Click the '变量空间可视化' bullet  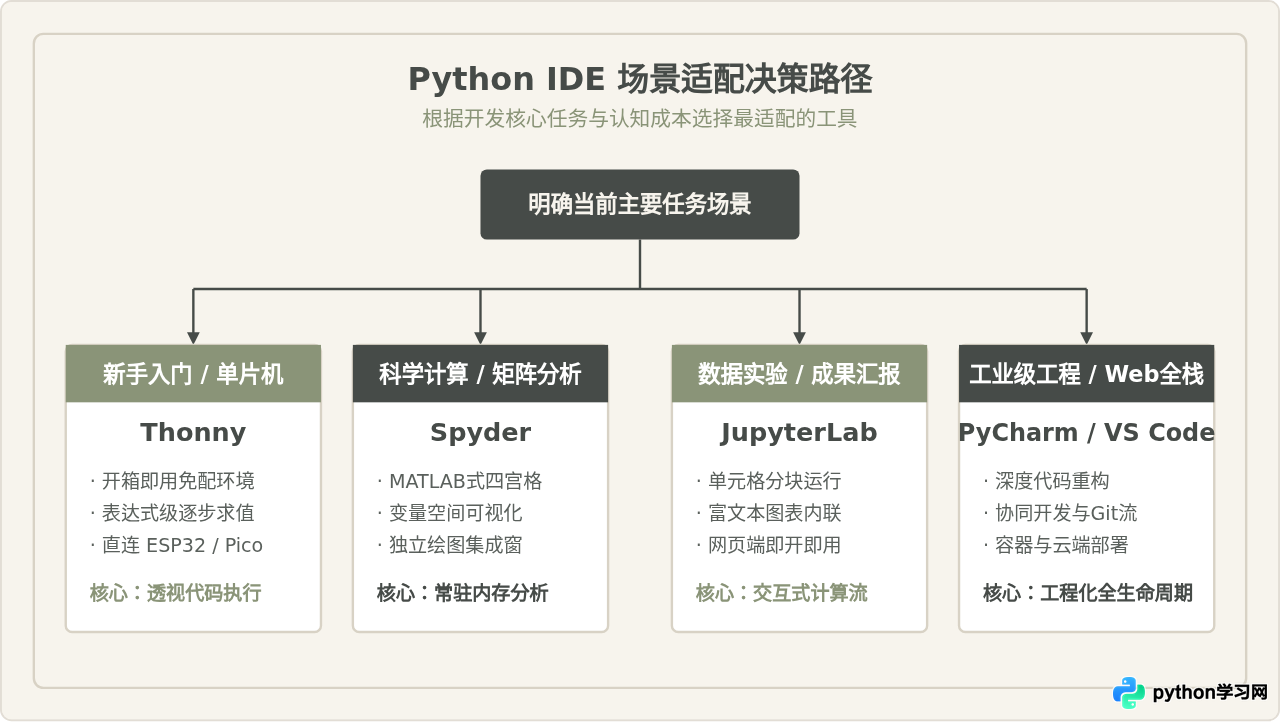(449, 513)
